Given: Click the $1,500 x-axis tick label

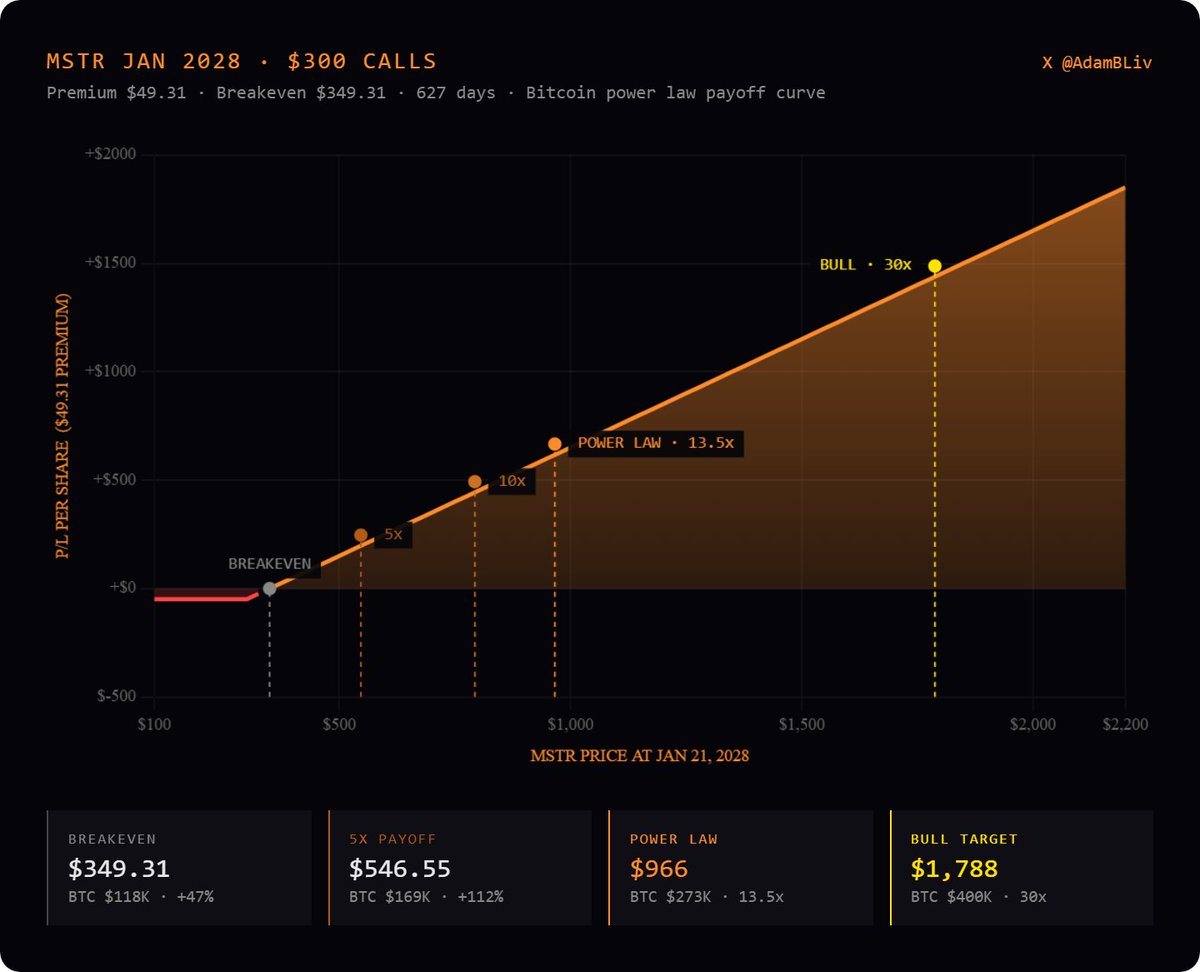Looking at the screenshot, I should point(801,724).
